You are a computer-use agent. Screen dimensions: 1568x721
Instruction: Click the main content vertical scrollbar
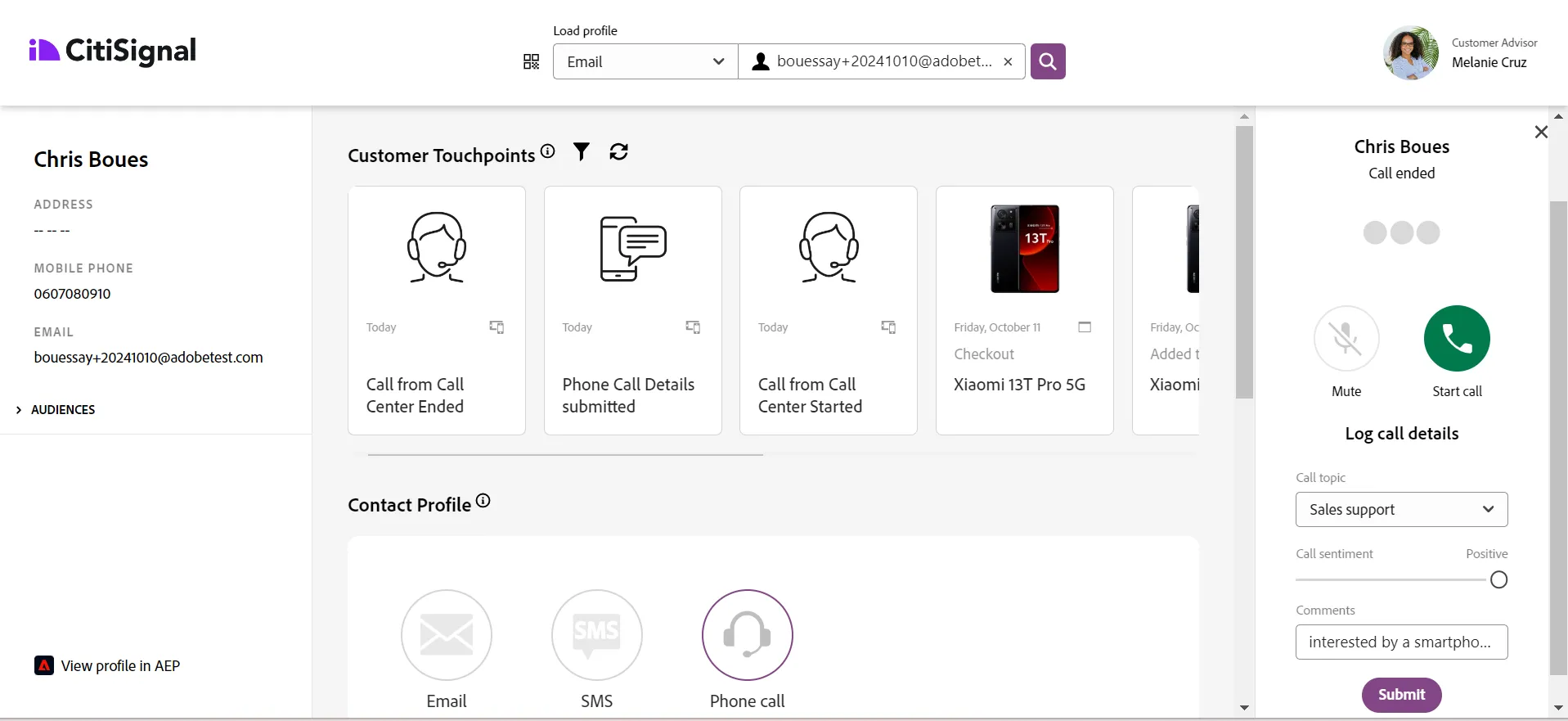tap(1244, 262)
